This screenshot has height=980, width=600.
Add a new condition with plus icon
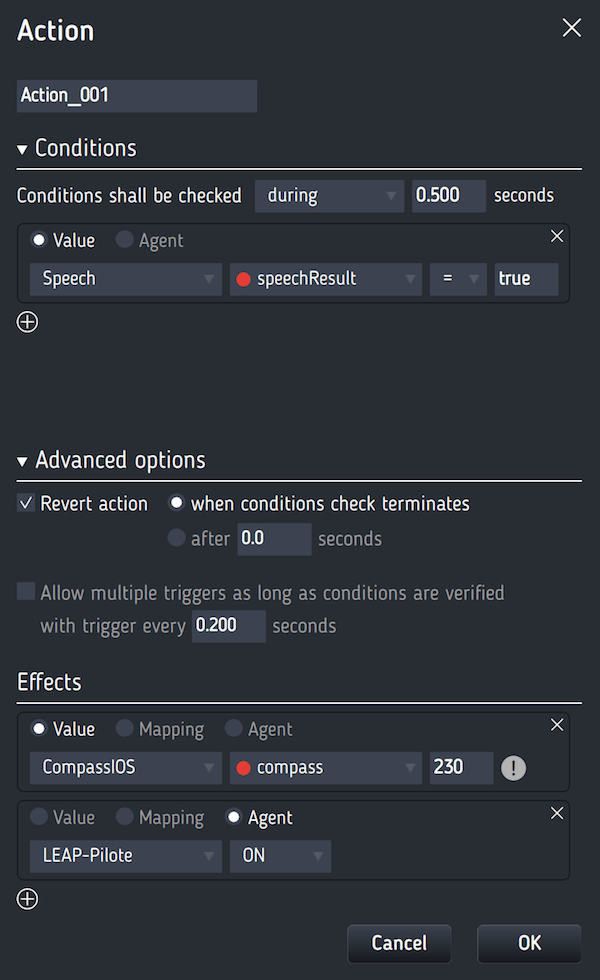tap(27, 322)
